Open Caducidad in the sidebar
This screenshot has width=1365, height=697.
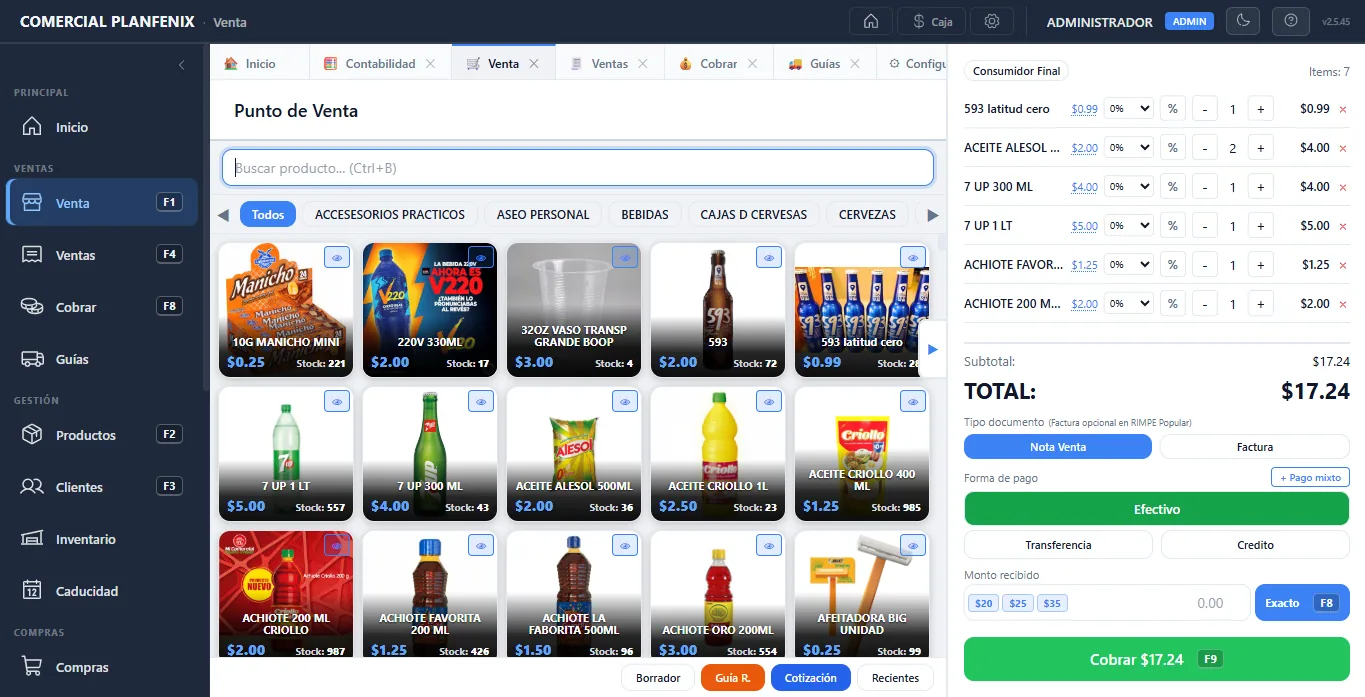coord(104,591)
